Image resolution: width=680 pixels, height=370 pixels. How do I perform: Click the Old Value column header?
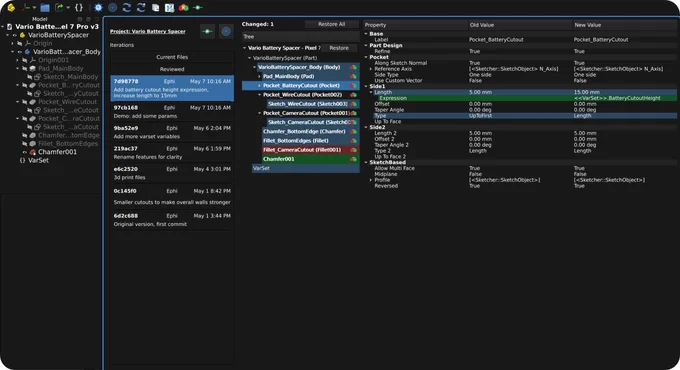(x=520, y=25)
